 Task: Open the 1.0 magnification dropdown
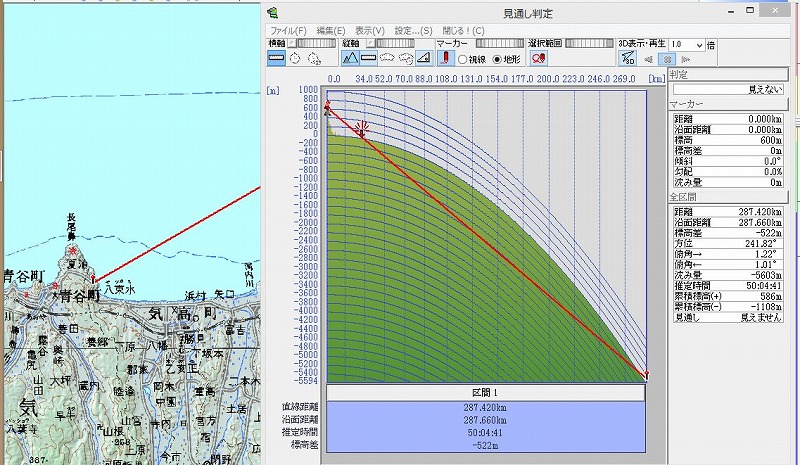coord(699,45)
